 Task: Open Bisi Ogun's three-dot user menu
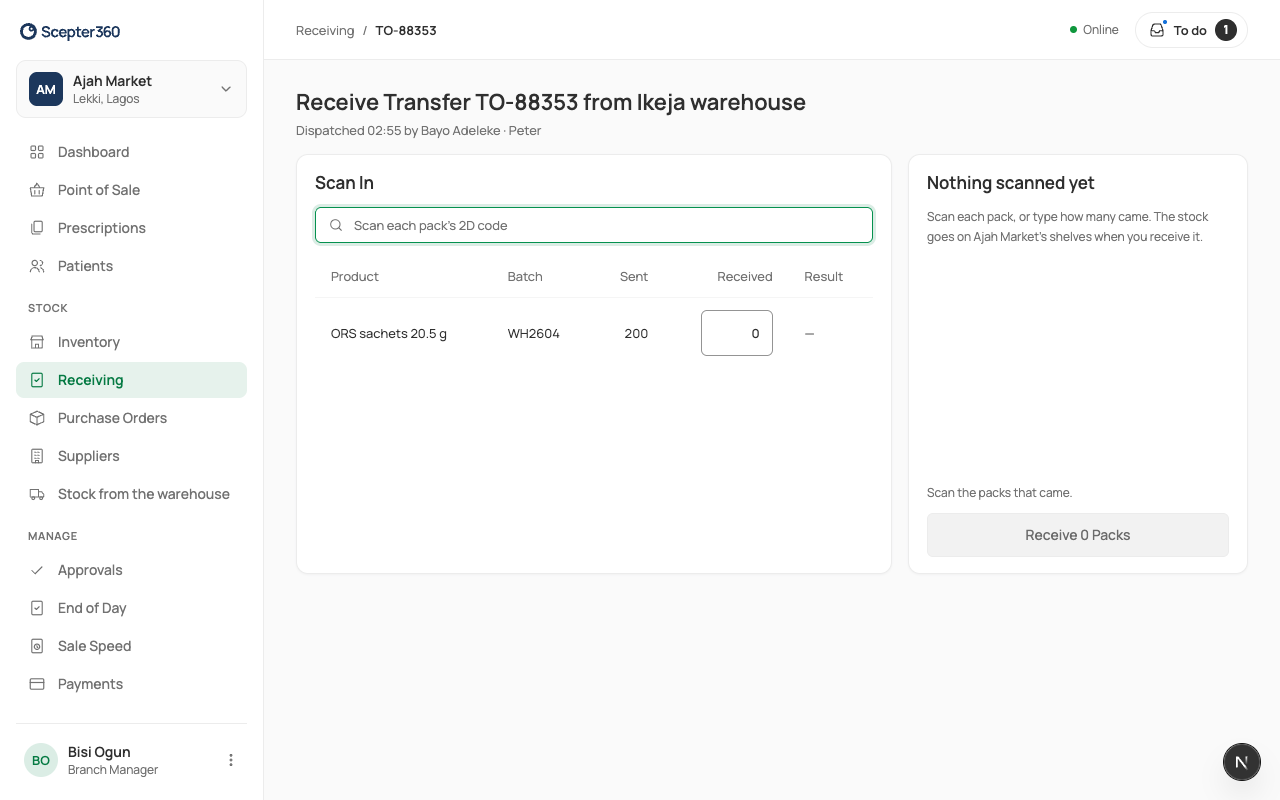pos(231,760)
